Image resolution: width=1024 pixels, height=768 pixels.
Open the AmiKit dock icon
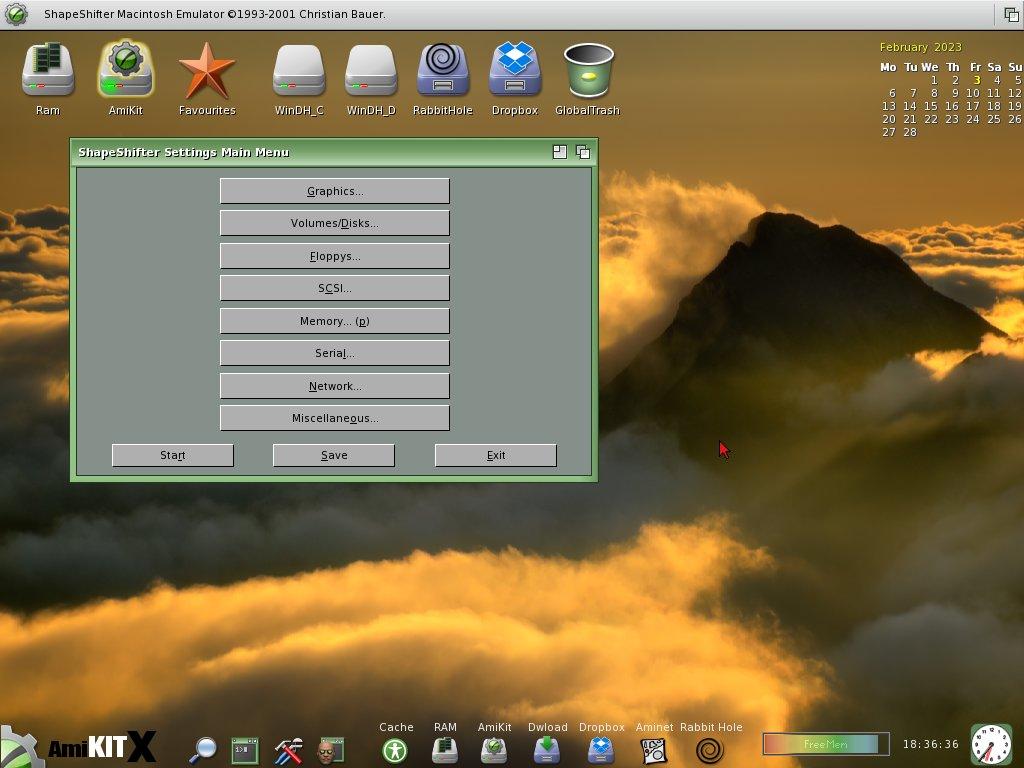(494, 750)
